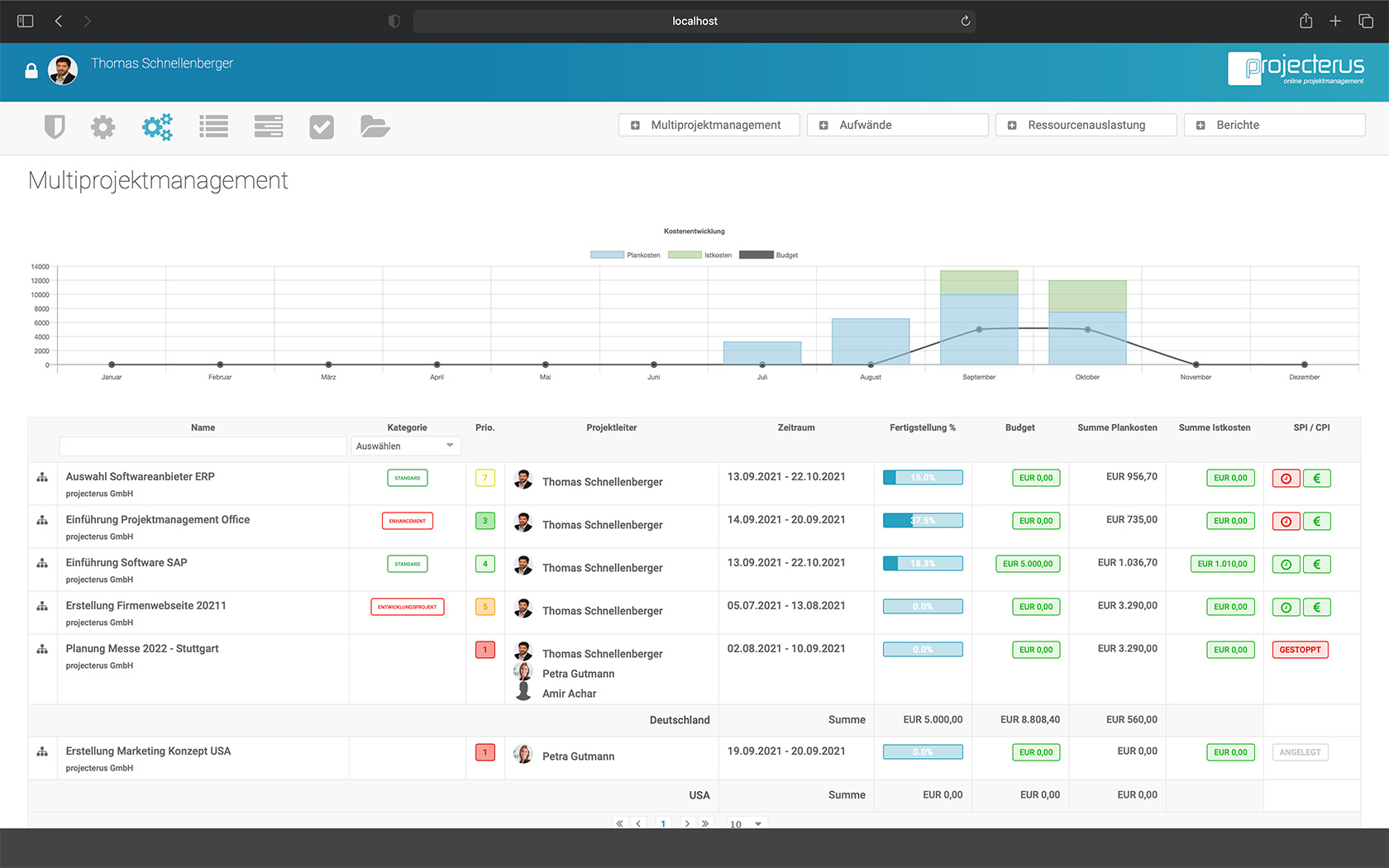Toggle Istkosten series in the chart legend

(x=700, y=255)
